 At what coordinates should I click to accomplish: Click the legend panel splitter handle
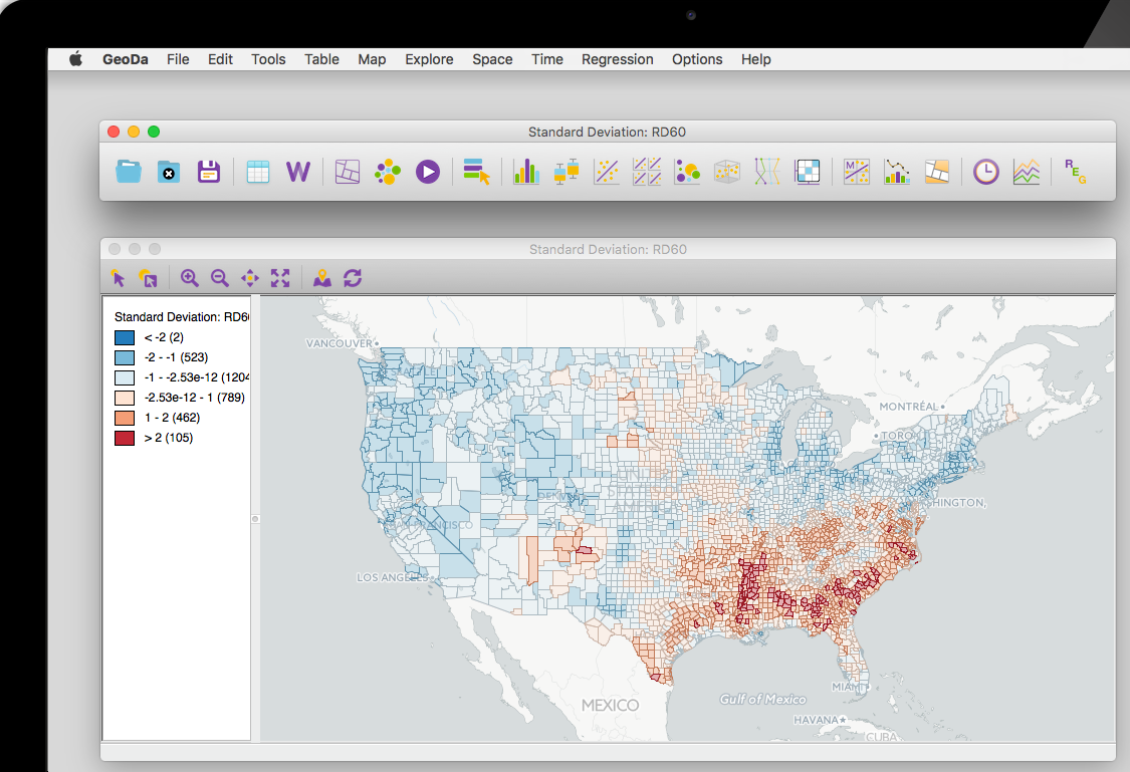point(255,518)
